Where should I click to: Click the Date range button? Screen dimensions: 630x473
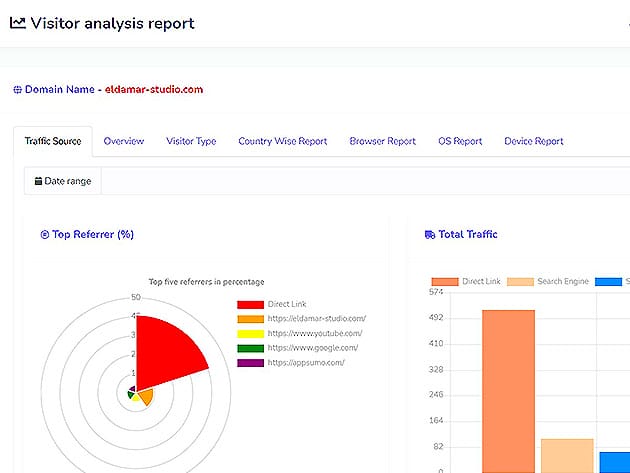(63, 182)
